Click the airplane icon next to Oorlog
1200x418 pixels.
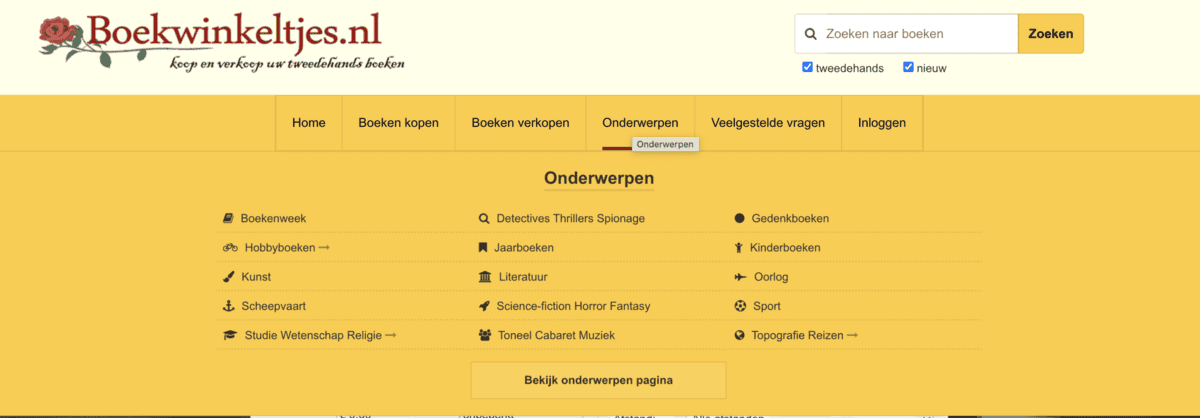coord(740,277)
